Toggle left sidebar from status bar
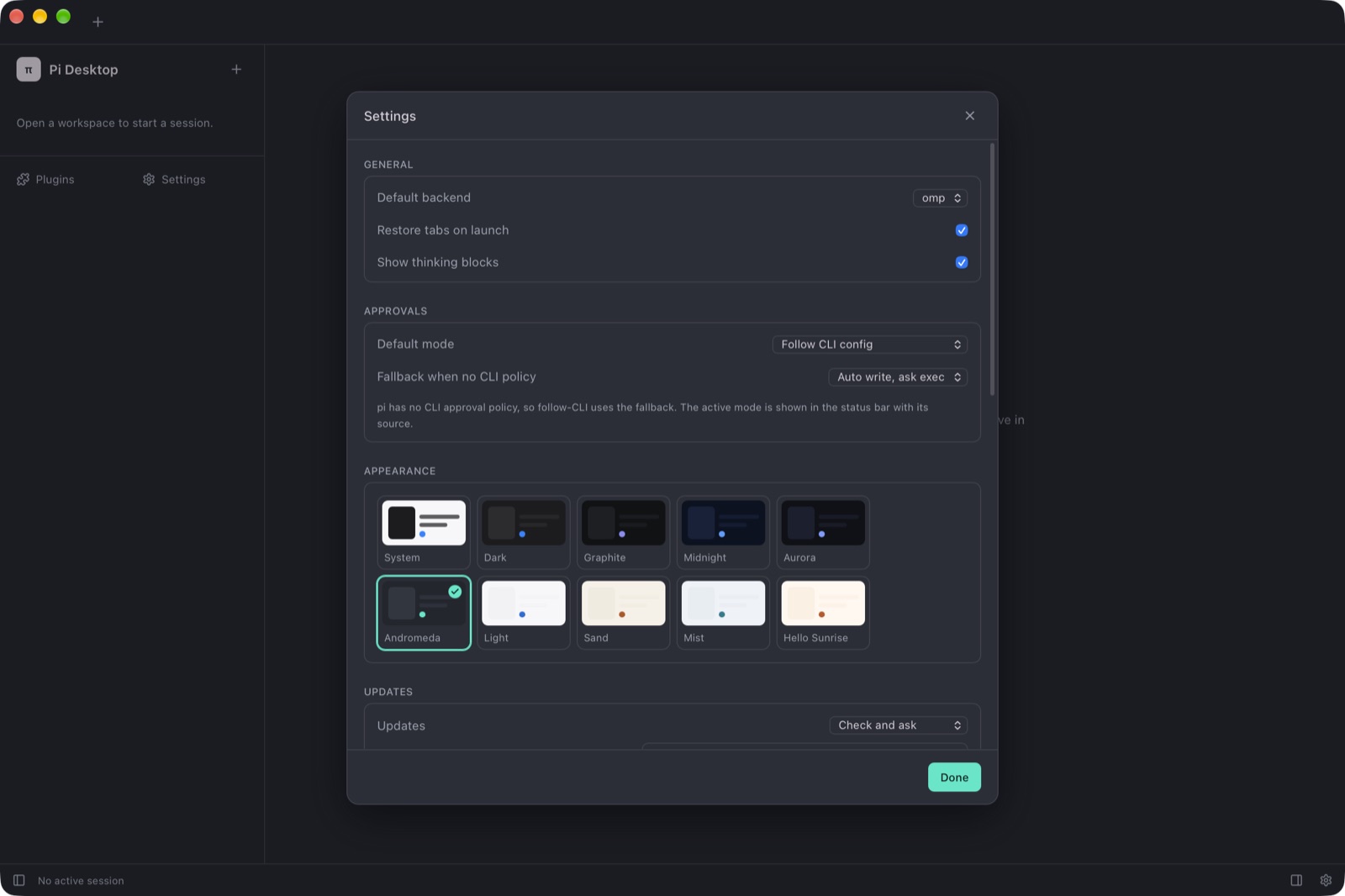Viewport: 1345px width, 896px height. (18, 880)
